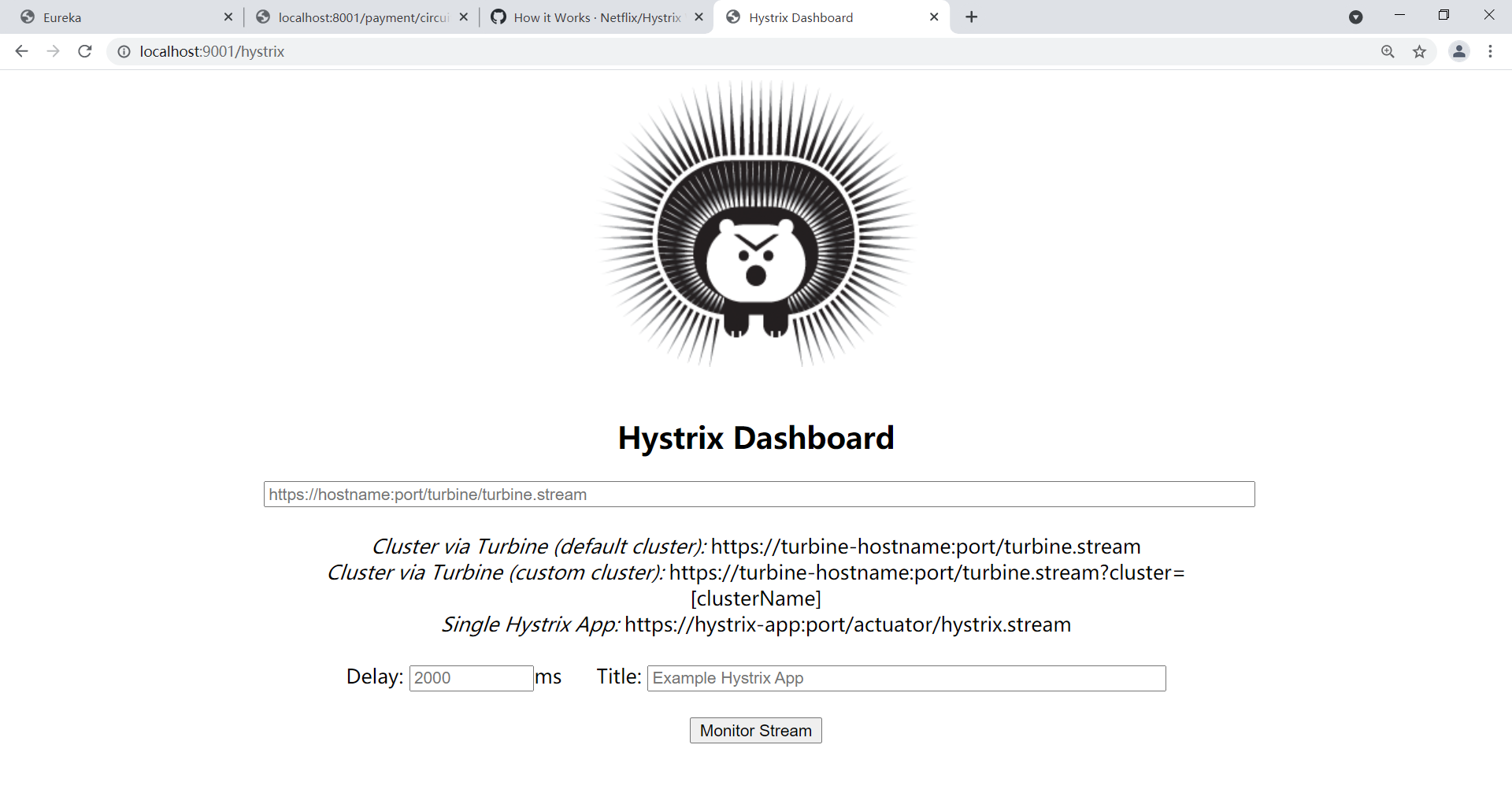
Task: Switch to the localhost:8001/payment tab
Action: 361,17
